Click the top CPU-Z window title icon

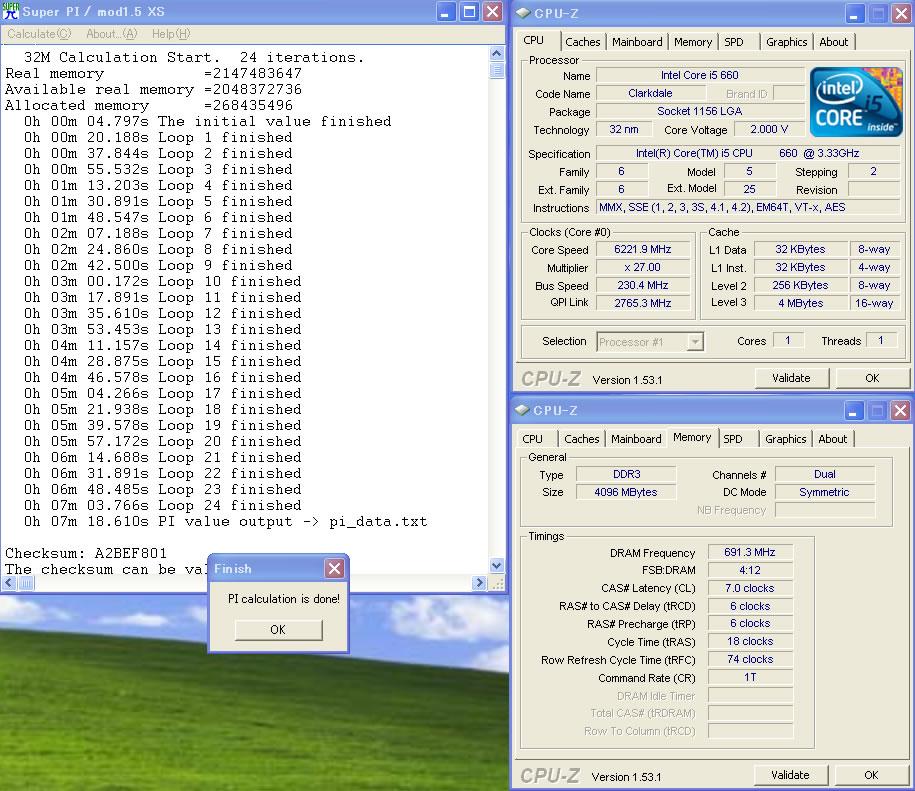click(523, 13)
